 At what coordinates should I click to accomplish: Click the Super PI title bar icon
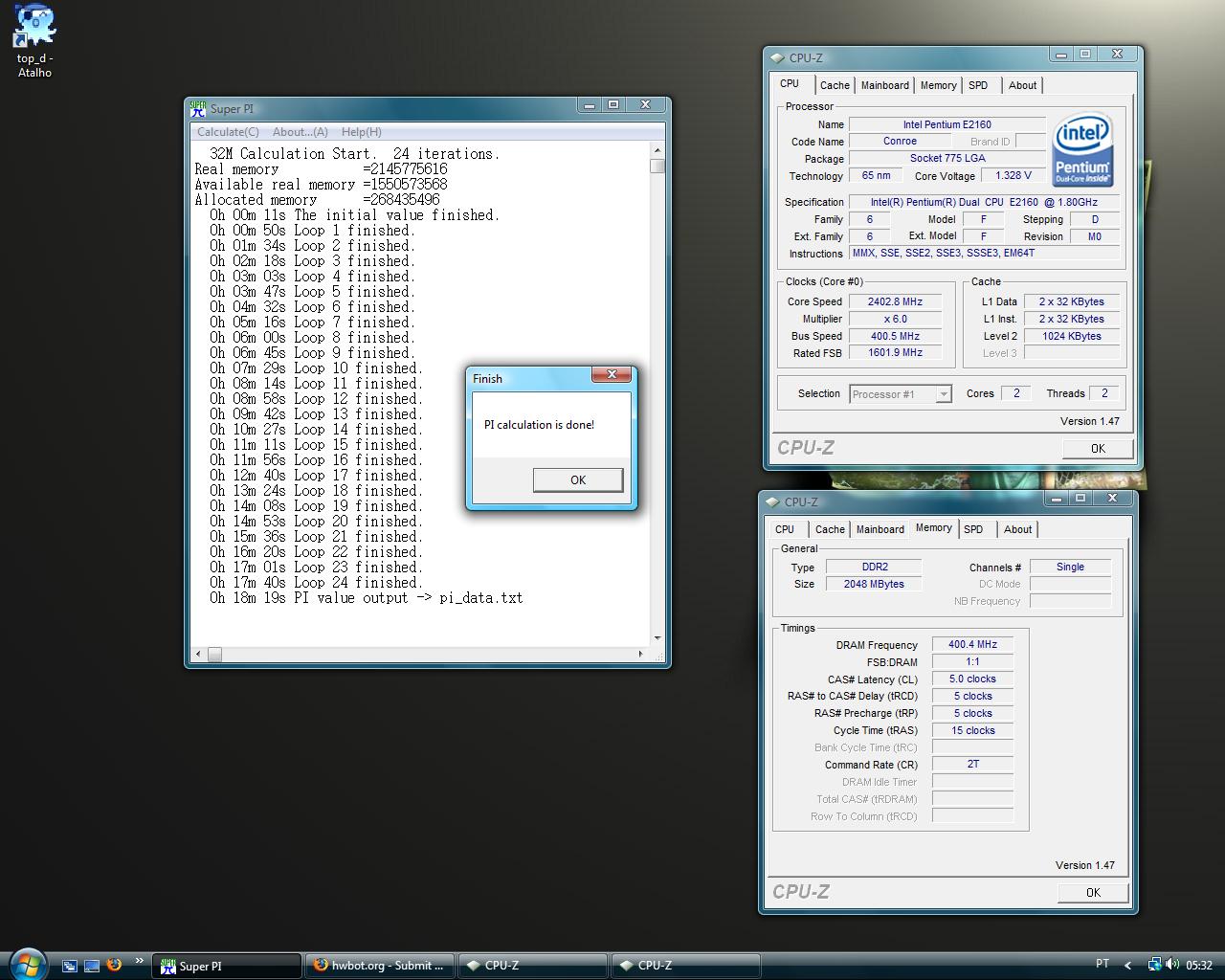point(198,108)
